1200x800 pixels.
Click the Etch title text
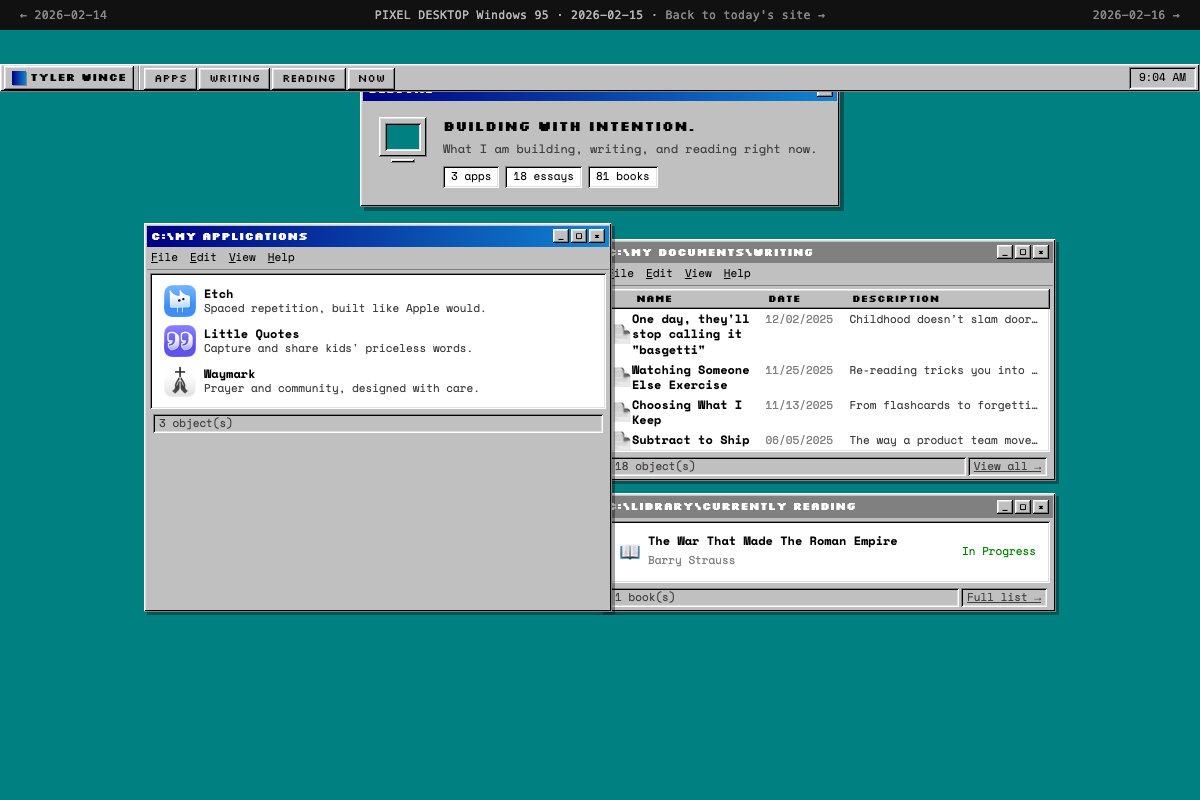[218, 294]
